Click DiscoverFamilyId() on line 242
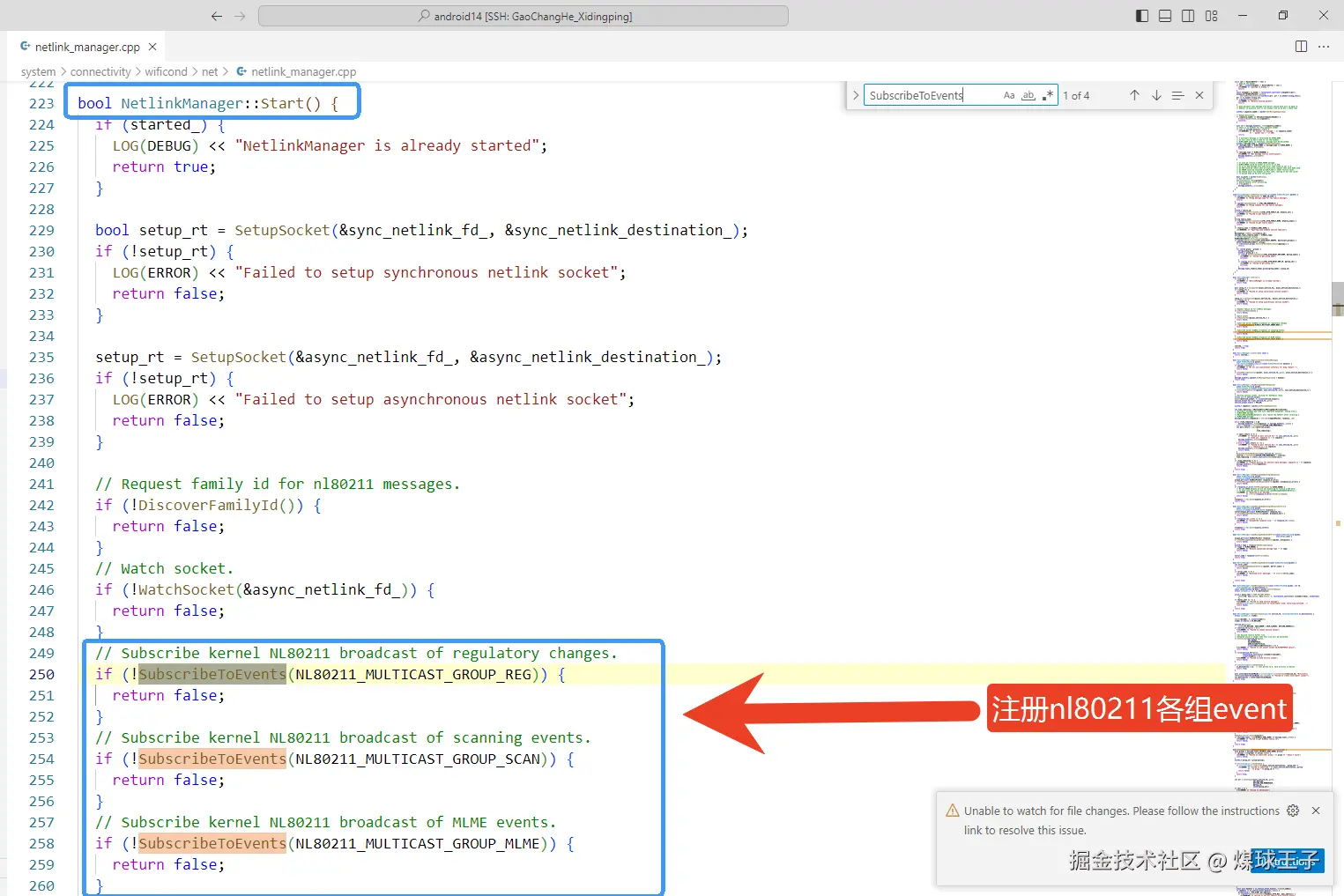1344x896 pixels. point(221,505)
